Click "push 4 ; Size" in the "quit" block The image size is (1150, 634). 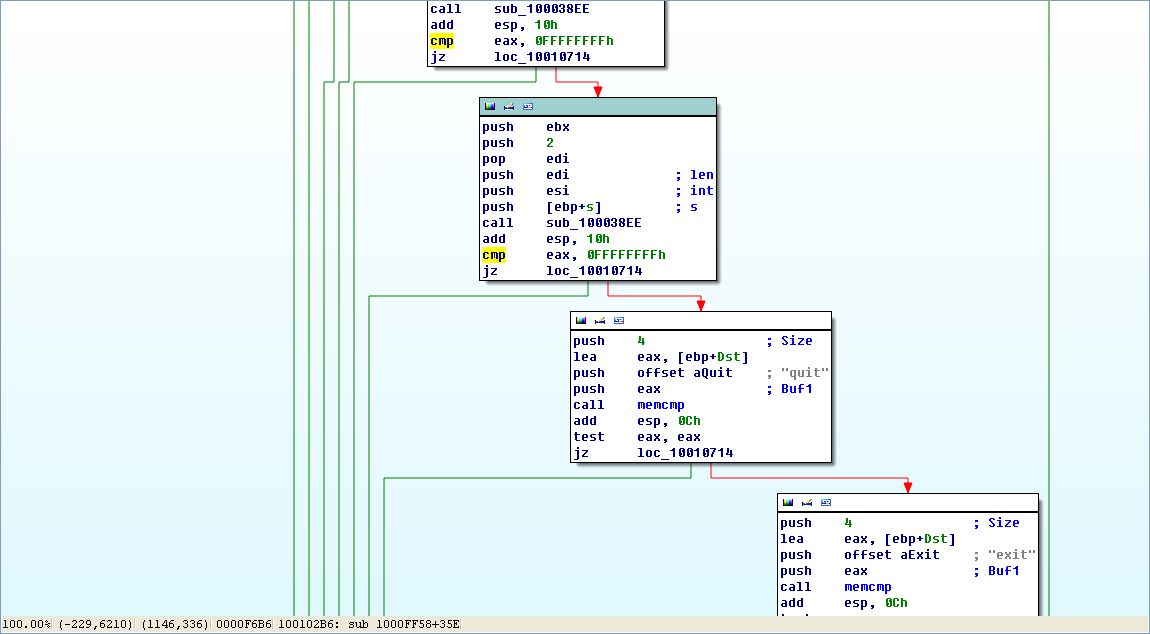click(693, 341)
